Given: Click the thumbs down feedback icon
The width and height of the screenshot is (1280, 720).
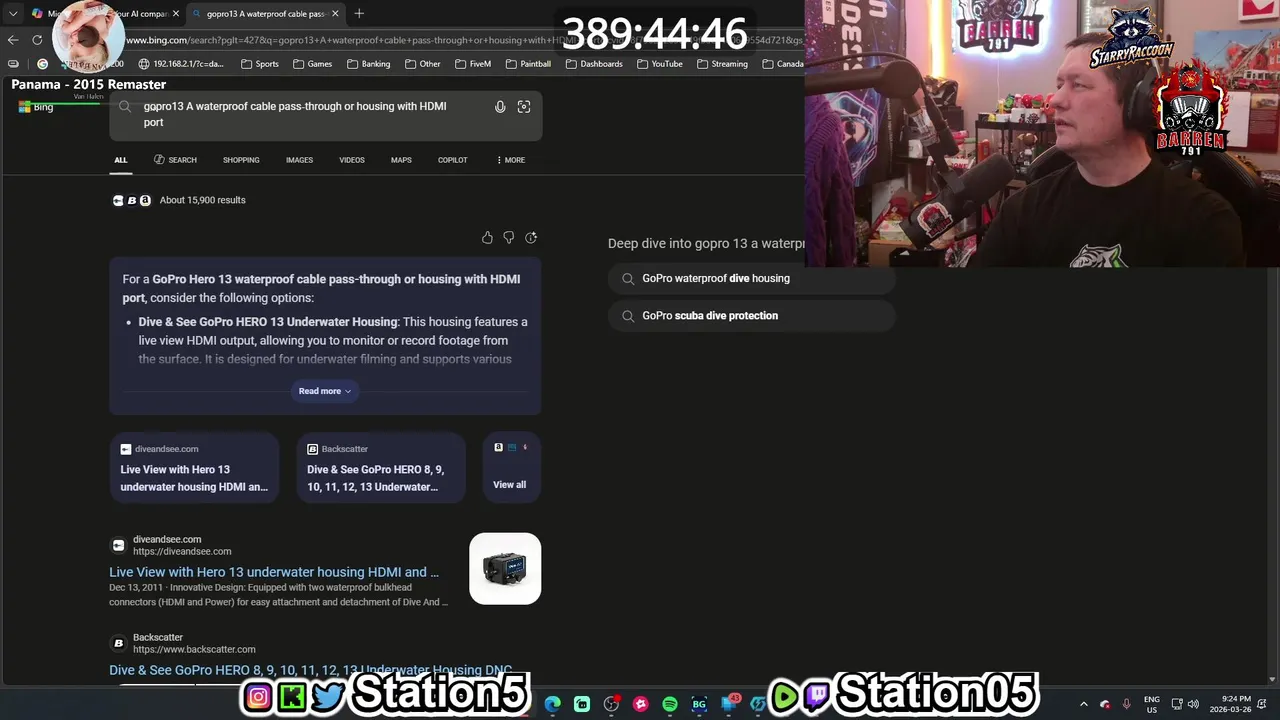Looking at the screenshot, I should coord(509,238).
